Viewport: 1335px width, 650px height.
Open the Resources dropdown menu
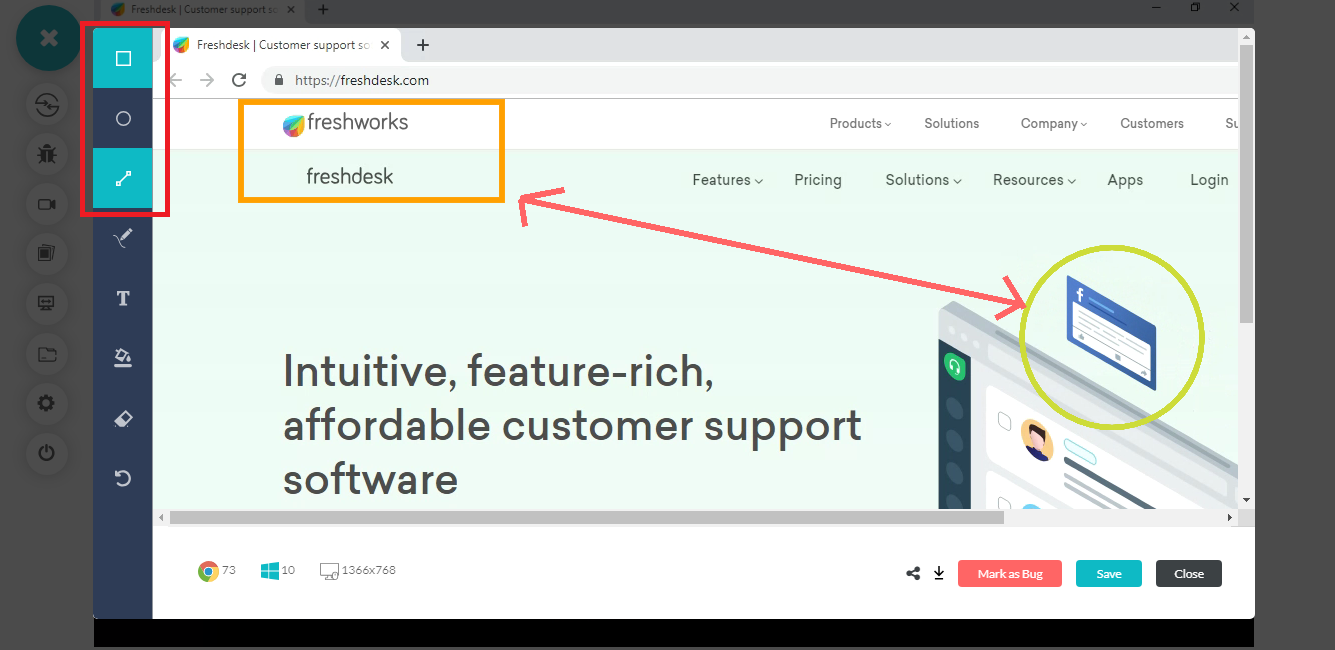pos(1034,180)
